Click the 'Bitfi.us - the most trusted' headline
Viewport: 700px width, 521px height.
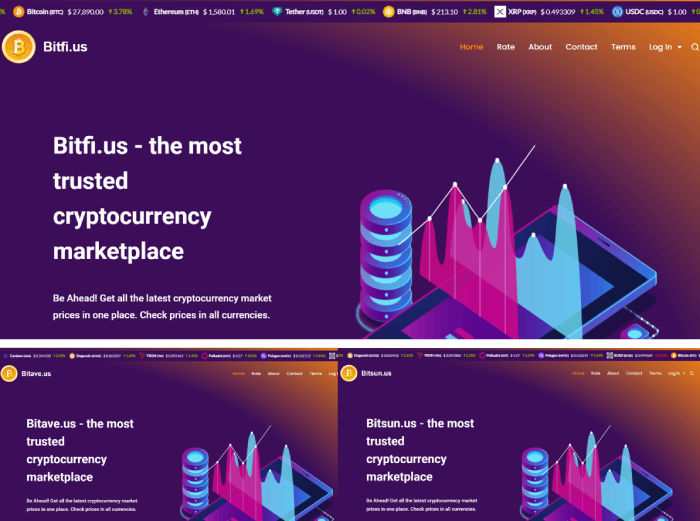click(x=147, y=198)
